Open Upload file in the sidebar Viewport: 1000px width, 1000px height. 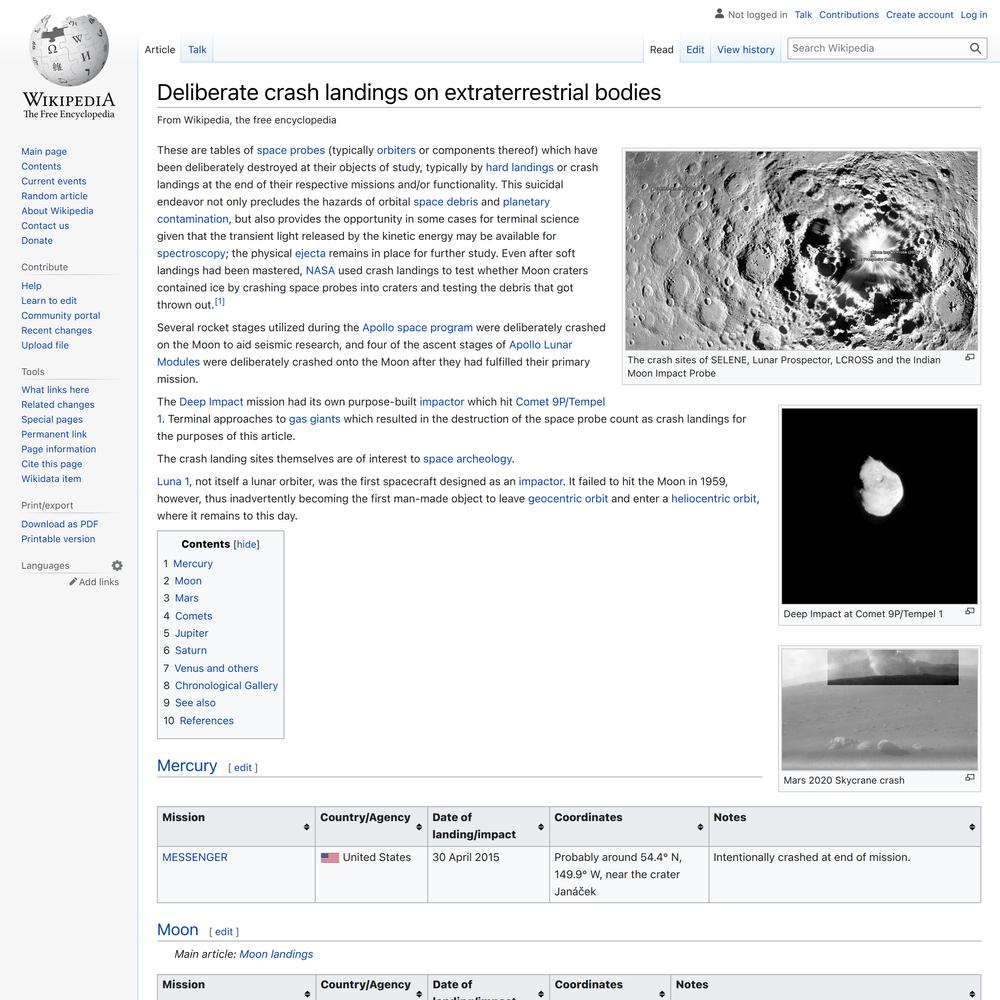coord(45,346)
